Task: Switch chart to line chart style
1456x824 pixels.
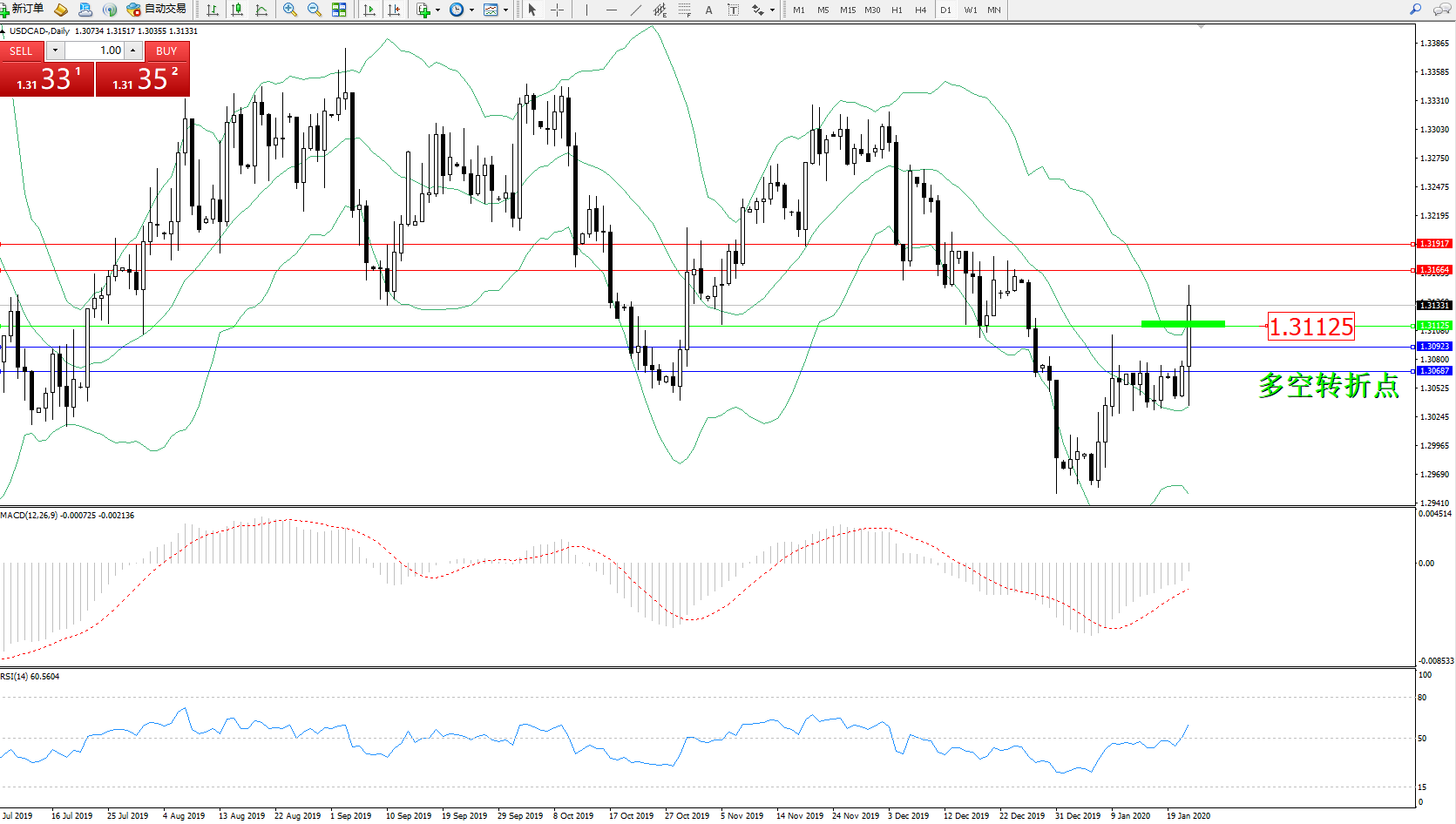Action: 261,10
